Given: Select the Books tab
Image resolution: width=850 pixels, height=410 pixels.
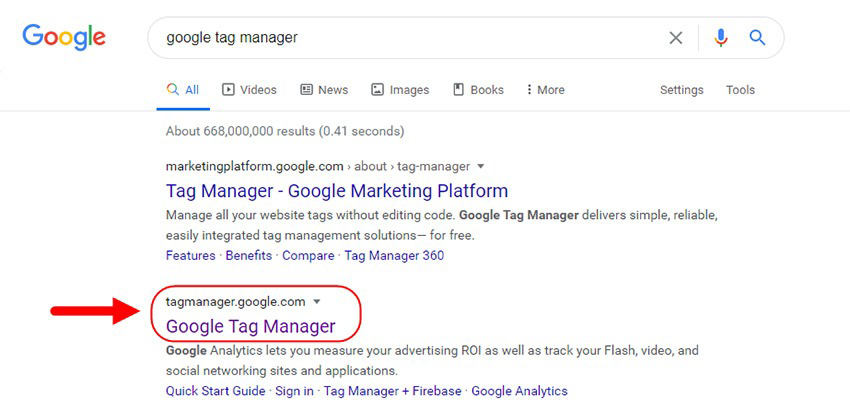Looking at the screenshot, I should [x=478, y=90].
